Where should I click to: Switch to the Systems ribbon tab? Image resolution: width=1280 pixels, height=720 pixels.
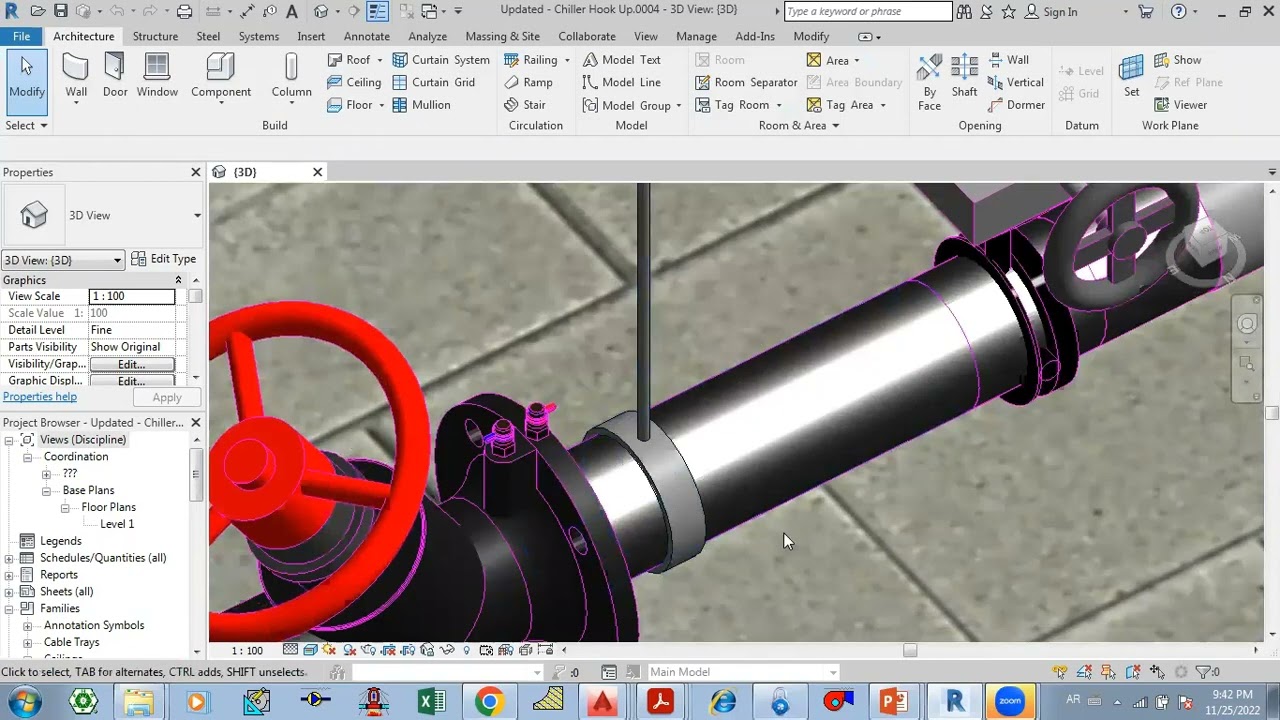(258, 36)
